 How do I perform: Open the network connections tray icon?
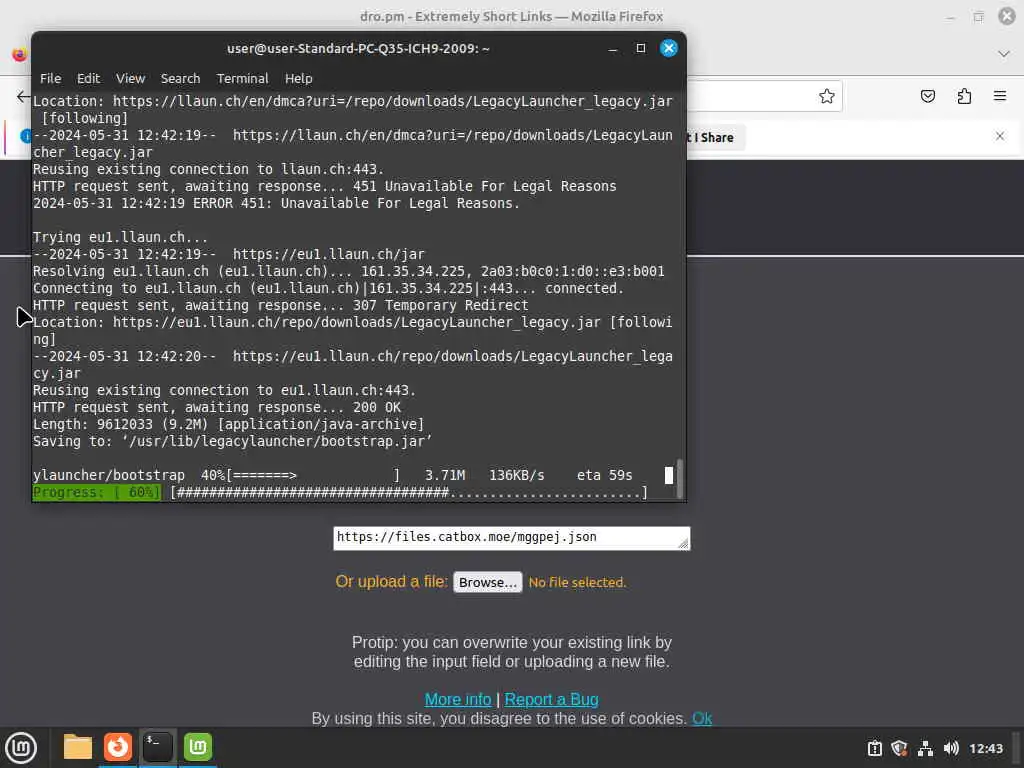[x=925, y=748]
